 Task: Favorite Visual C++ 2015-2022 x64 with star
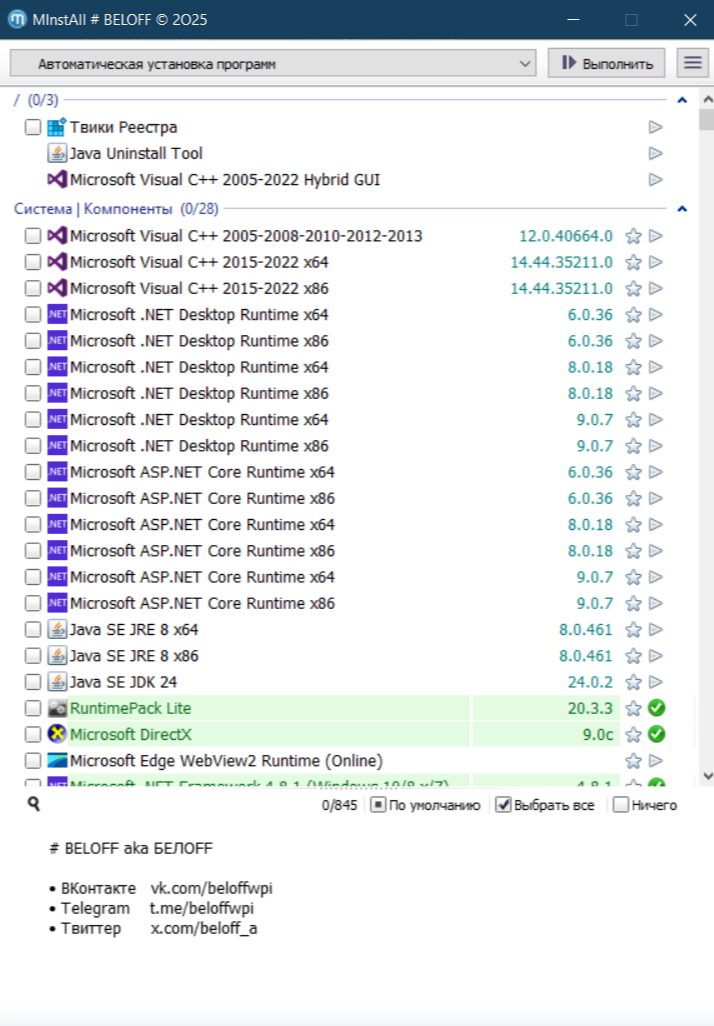[x=633, y=262]
